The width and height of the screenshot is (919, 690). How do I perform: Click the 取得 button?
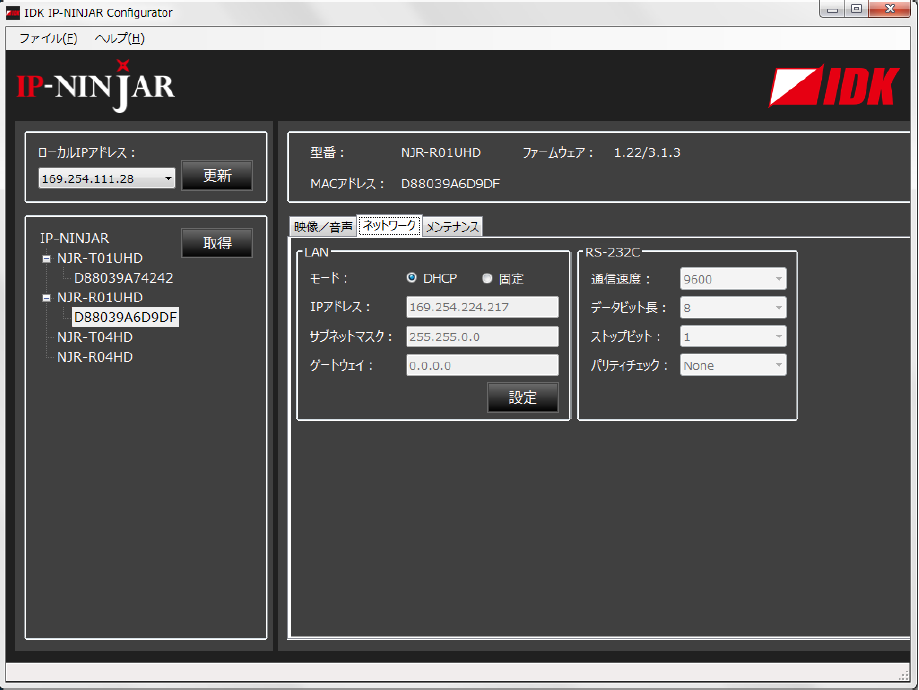click(217, 243)
